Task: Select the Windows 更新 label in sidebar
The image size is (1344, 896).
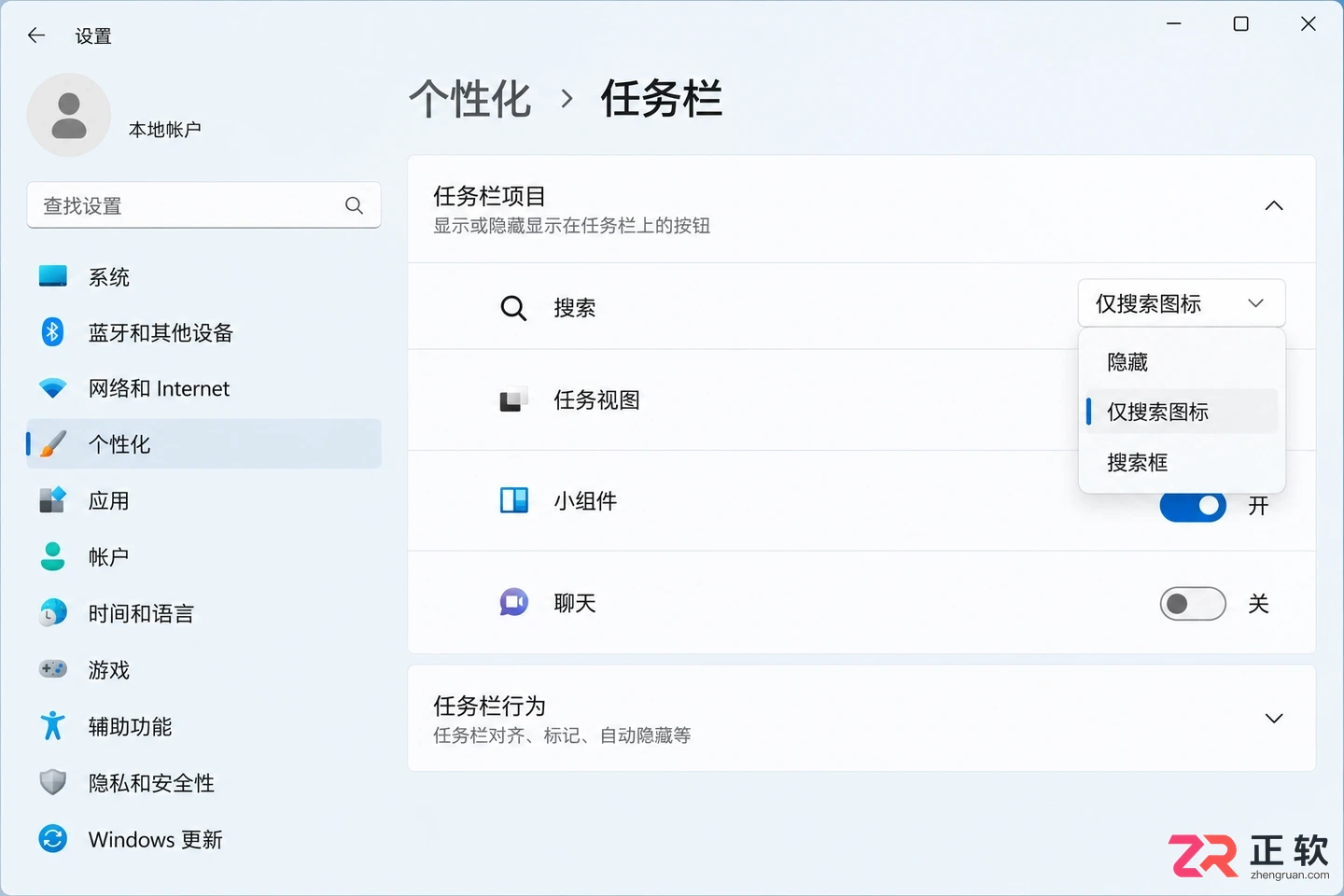Action: coord(156,839)
